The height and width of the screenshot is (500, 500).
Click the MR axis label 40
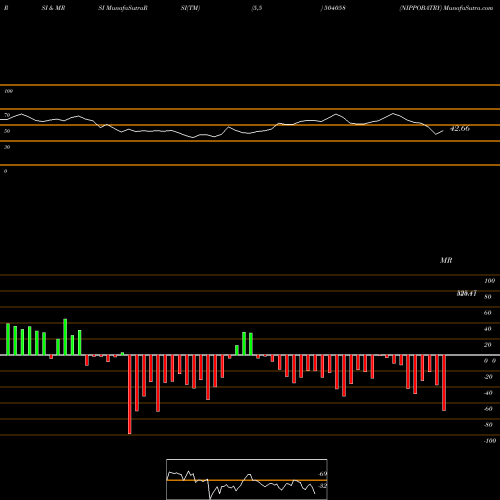488,329
